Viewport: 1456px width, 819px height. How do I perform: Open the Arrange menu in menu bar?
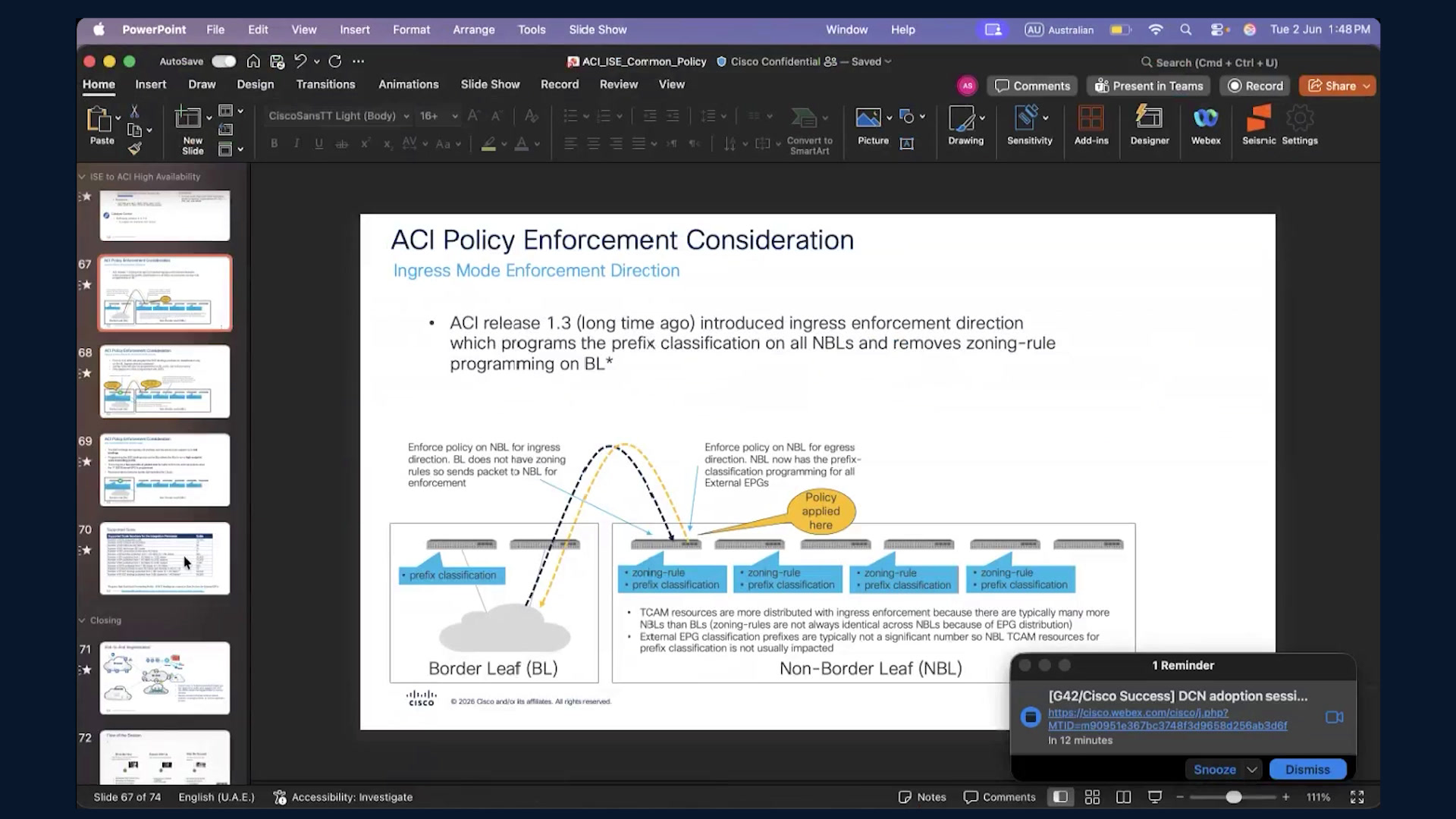(x=474, y=30)
